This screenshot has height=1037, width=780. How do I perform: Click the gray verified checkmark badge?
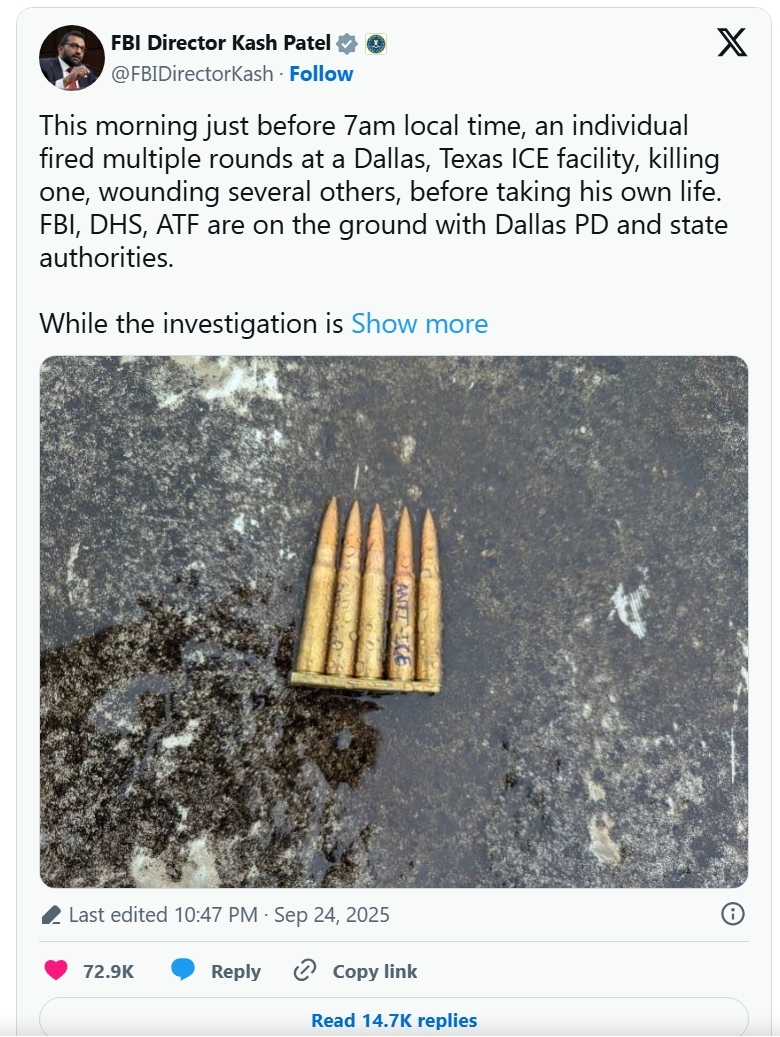347,44
